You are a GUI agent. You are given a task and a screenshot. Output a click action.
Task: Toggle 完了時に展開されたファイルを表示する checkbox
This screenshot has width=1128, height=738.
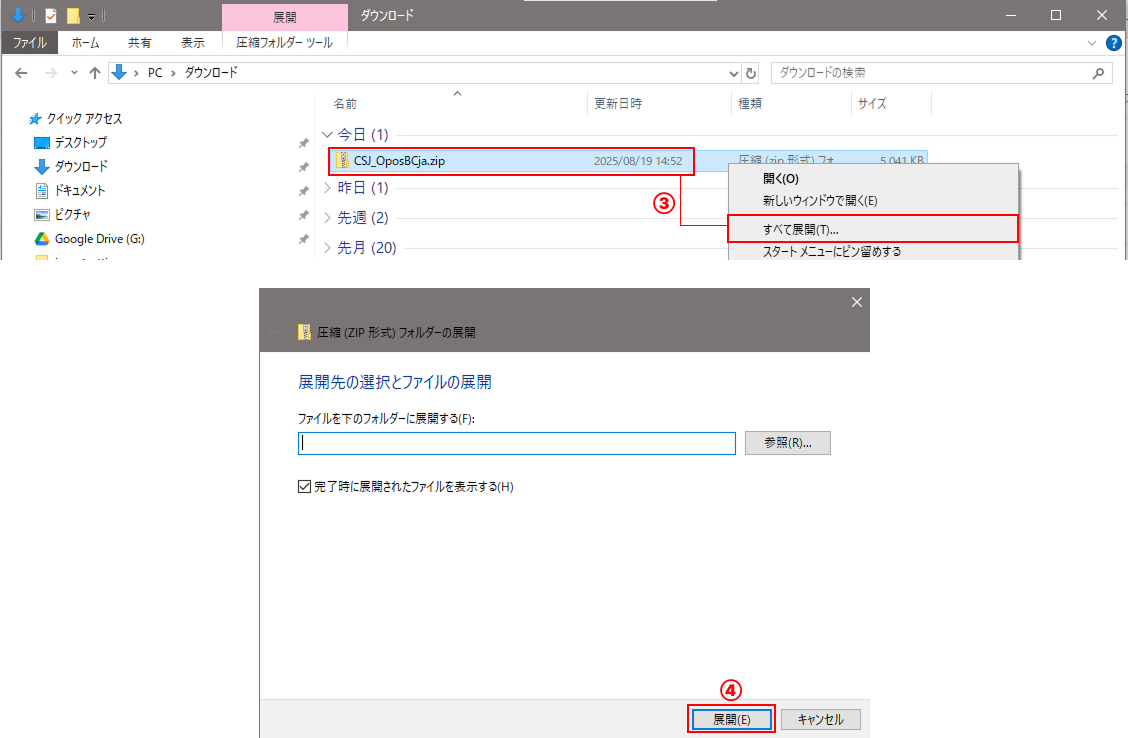pos(305,487)
